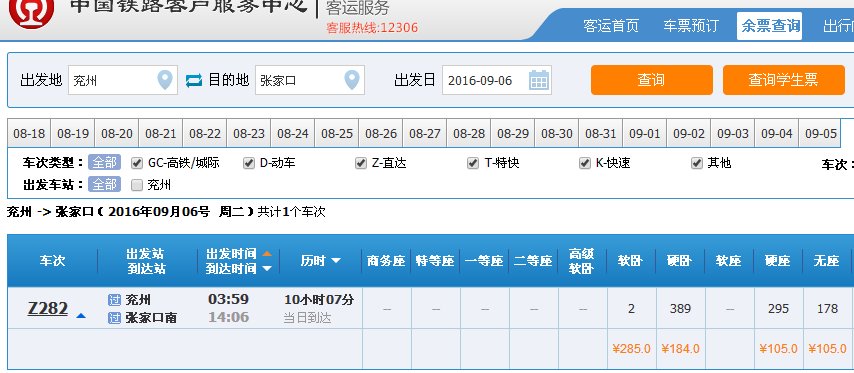Viewport: 854px width, 373px height.
Task: Open the 客运首页 navigation tab
Action: click(611, 26)
